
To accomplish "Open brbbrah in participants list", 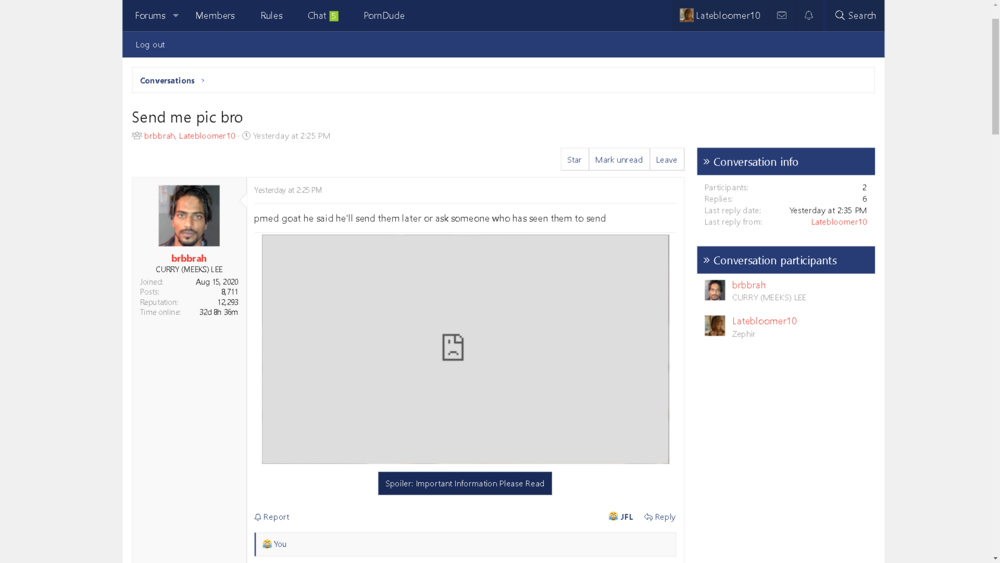I will 749,285.
